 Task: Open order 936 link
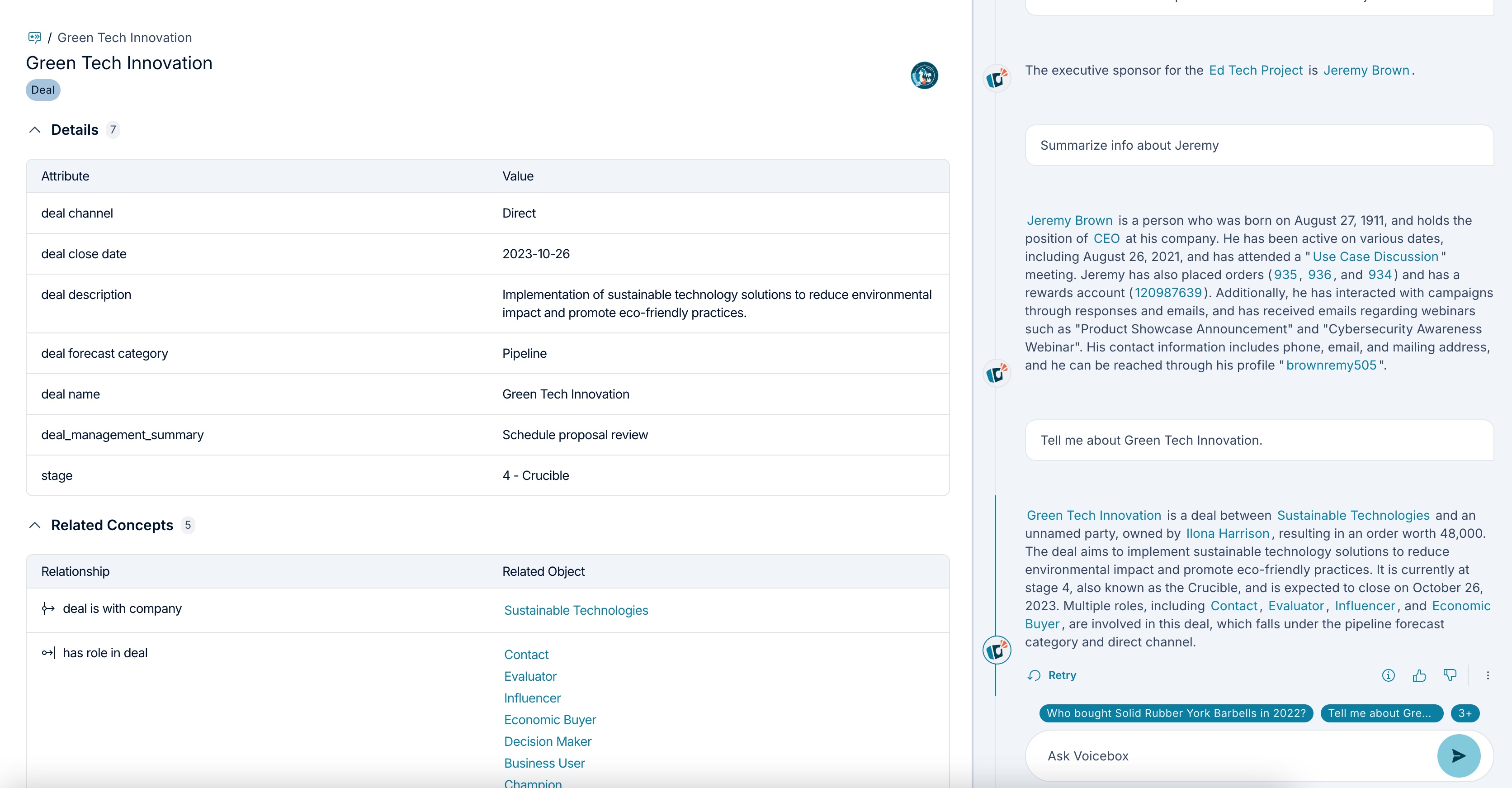(1319, 275)
